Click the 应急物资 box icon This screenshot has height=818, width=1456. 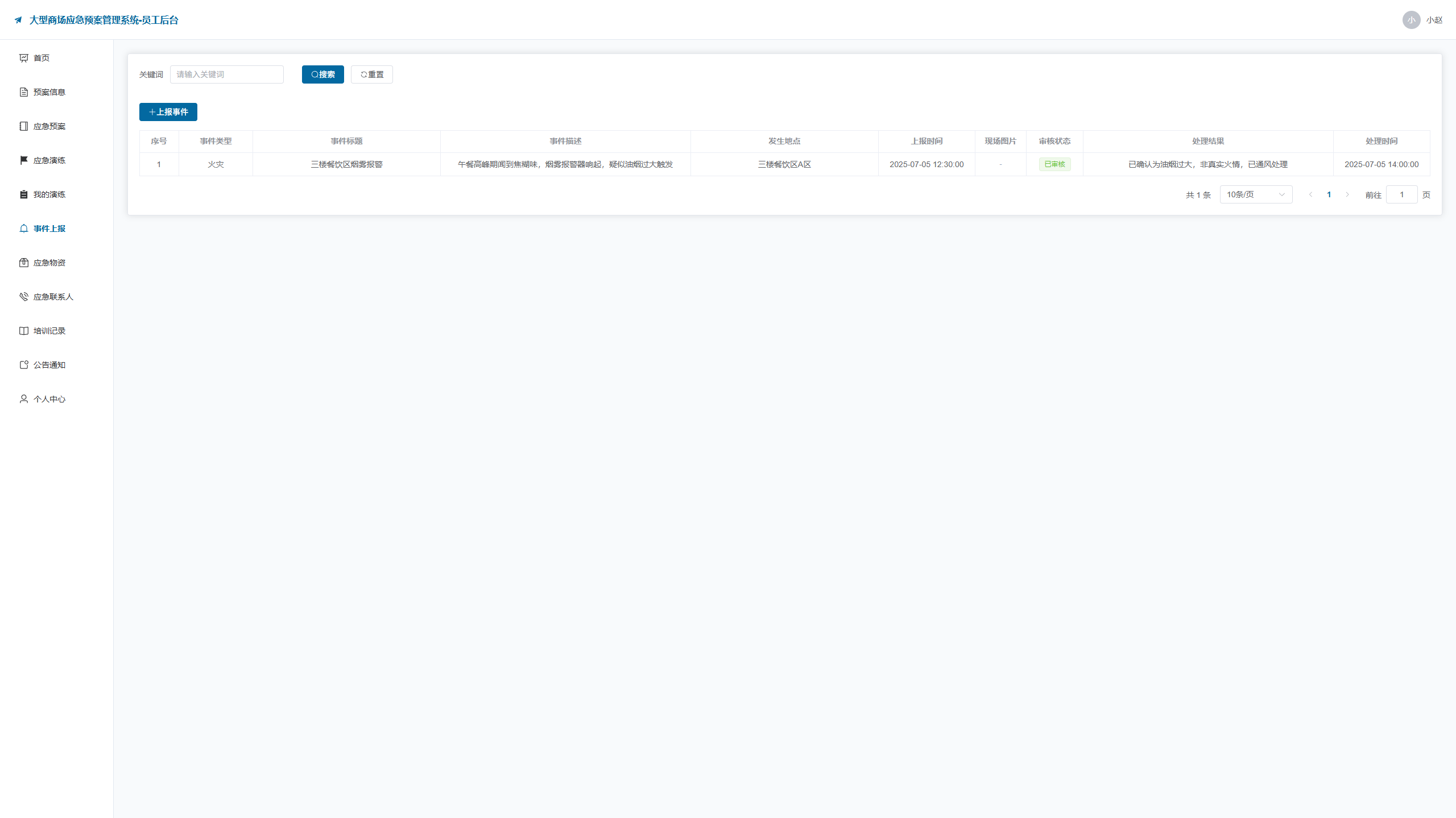[x=24, y=263]
